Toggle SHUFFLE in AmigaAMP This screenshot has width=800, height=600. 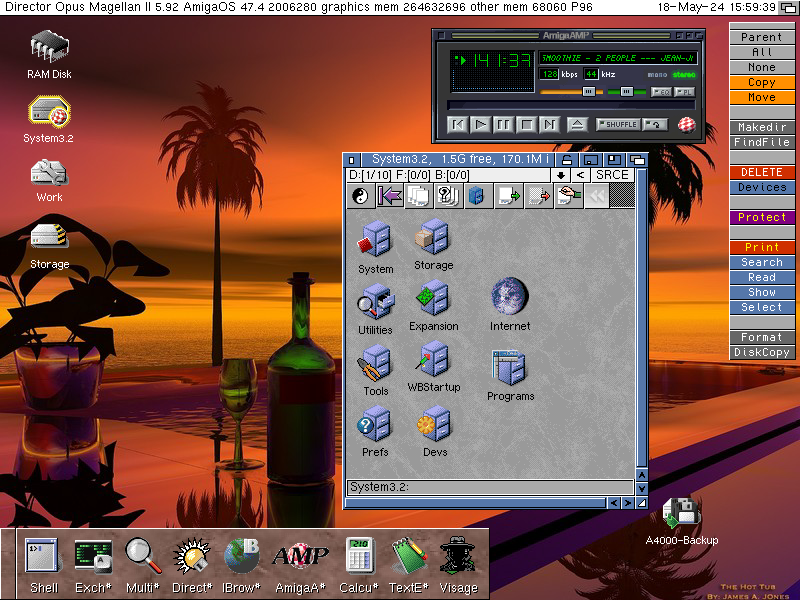point(618,124)
